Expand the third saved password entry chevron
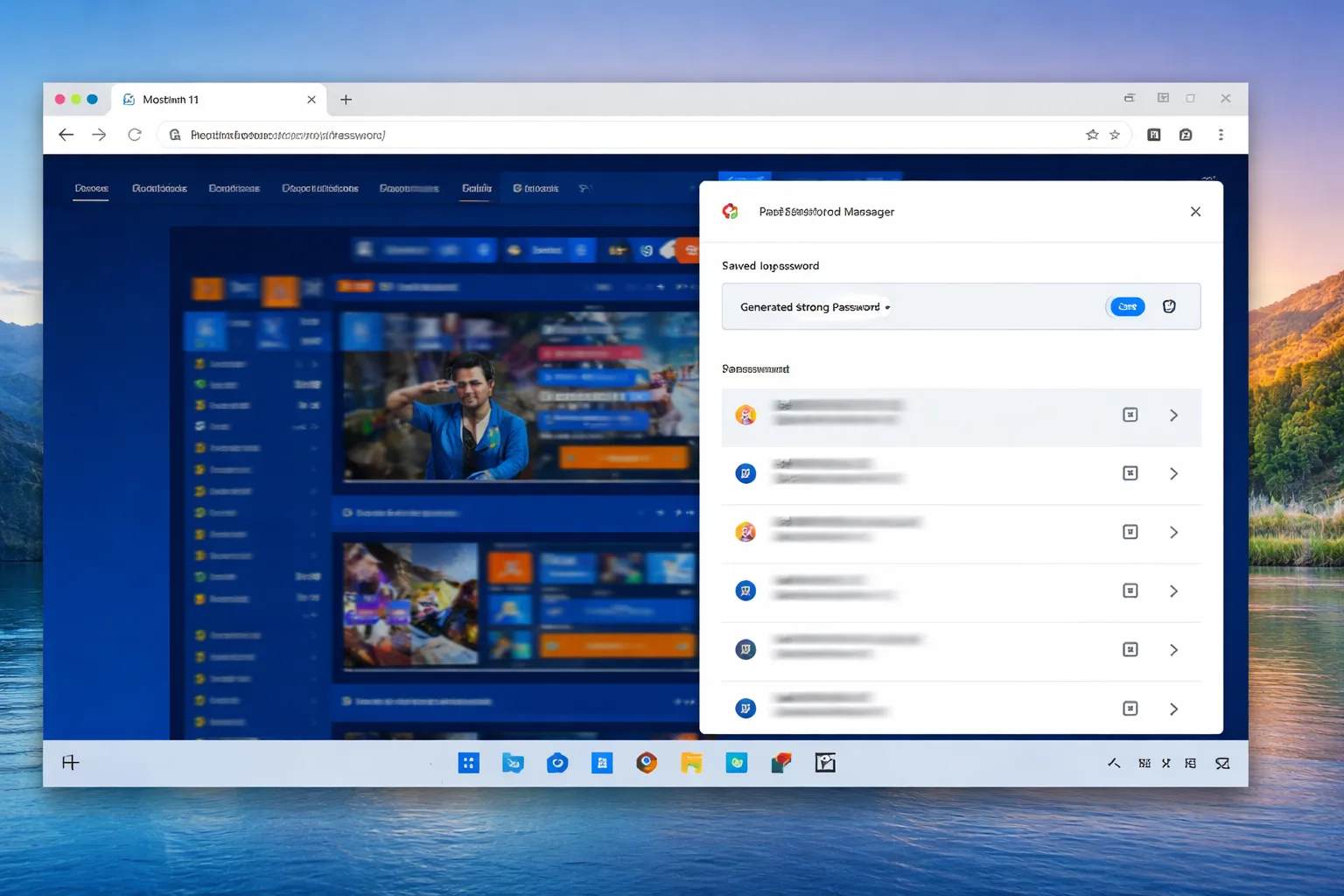1344x896 pixels. [x=1173, y=532]
